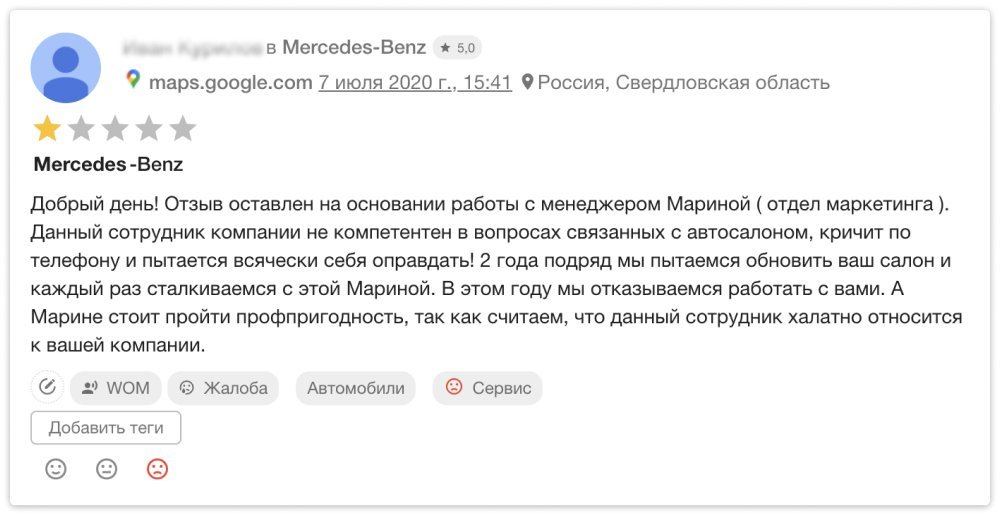Open the maps.google.com source link
1000x518 pixels.
coord(230,82)
